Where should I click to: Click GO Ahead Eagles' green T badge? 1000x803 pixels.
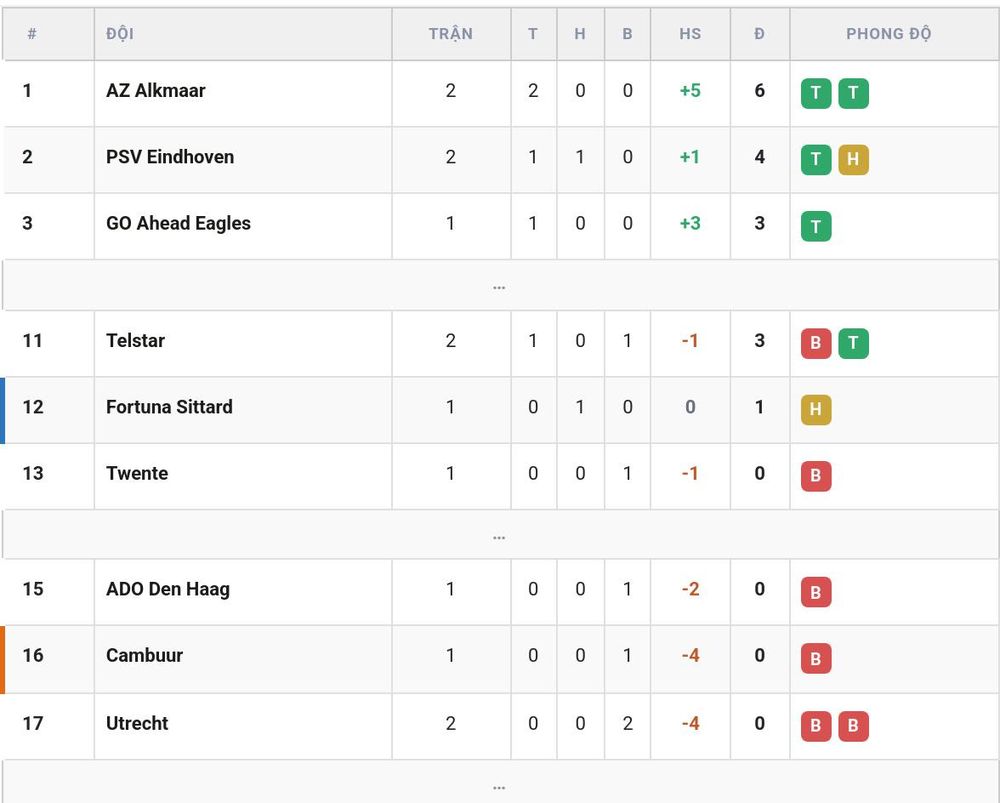[816, 226]
